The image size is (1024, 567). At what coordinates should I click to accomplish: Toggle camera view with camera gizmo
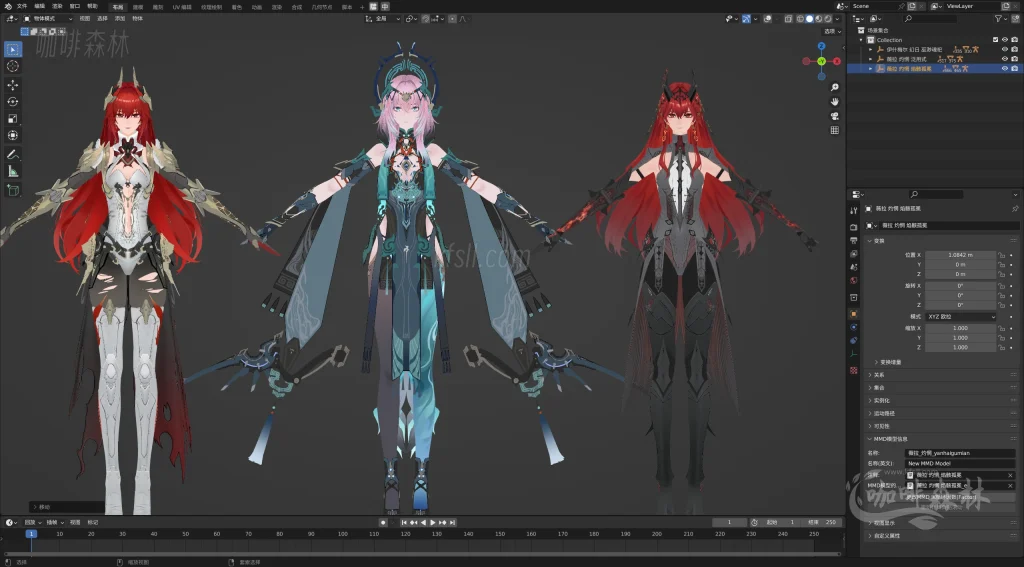point(835,116)
